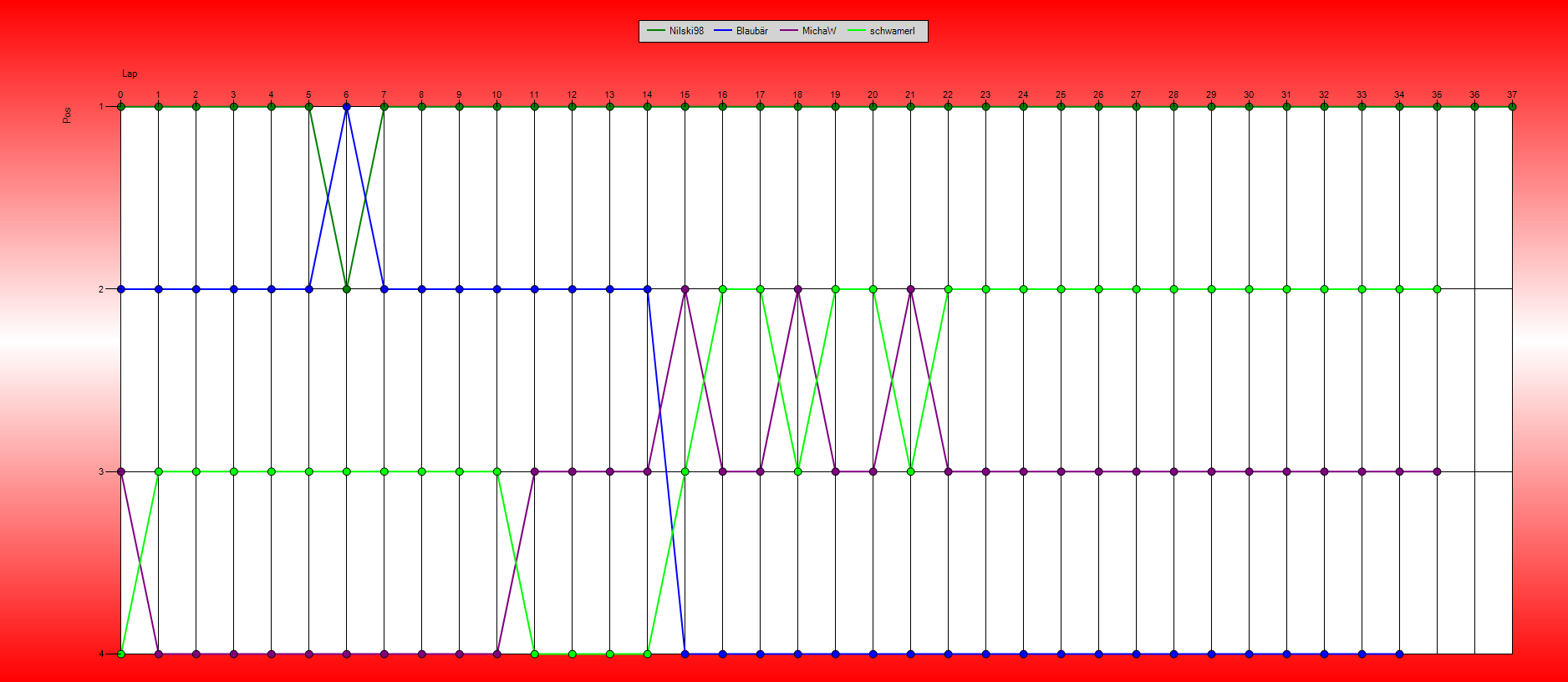
Task: Select schwamerl's last point at lap 35, position 2
Action: [x=1437, y=289]
